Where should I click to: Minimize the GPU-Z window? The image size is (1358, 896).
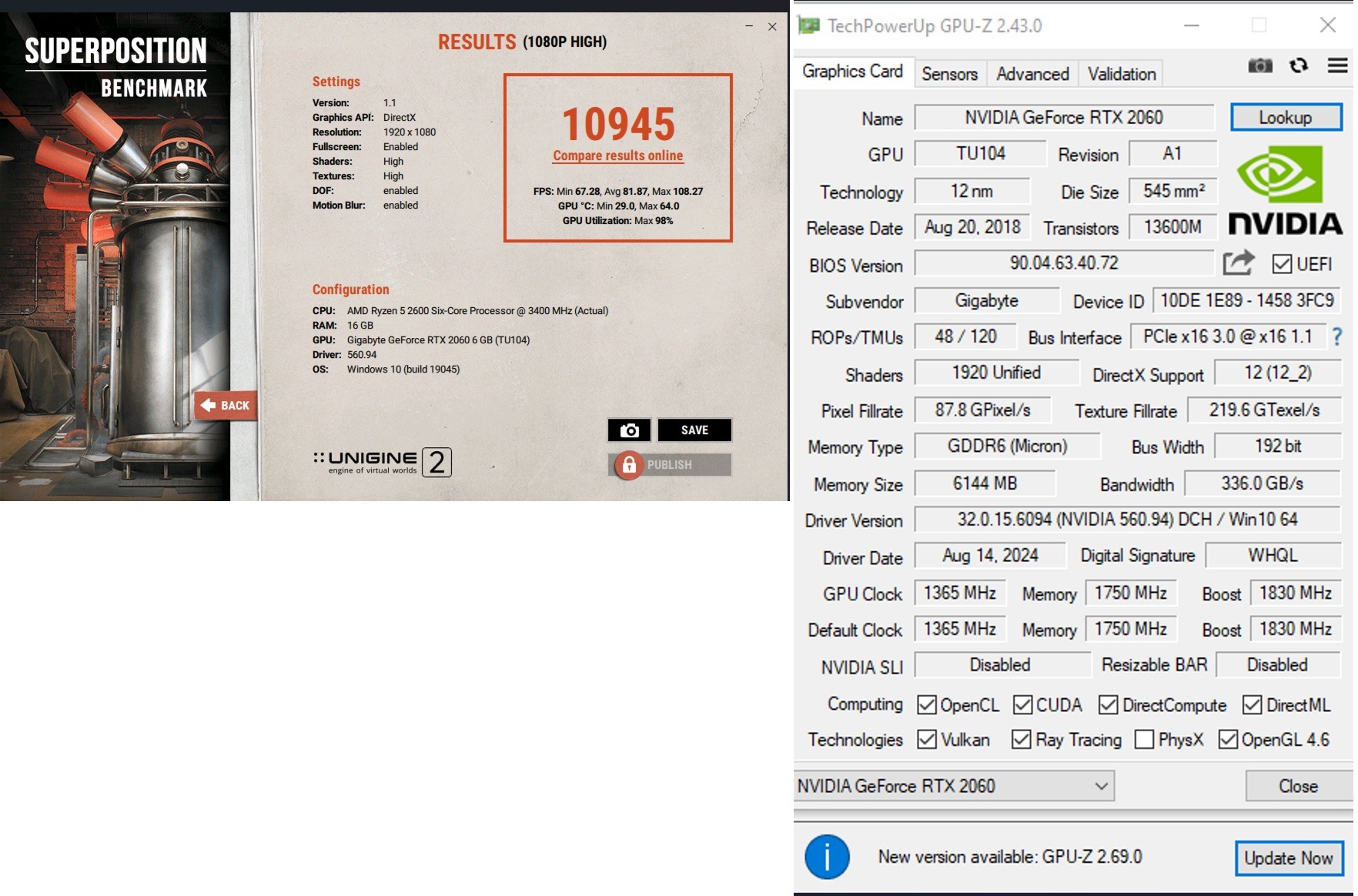tap(1192, 25)
